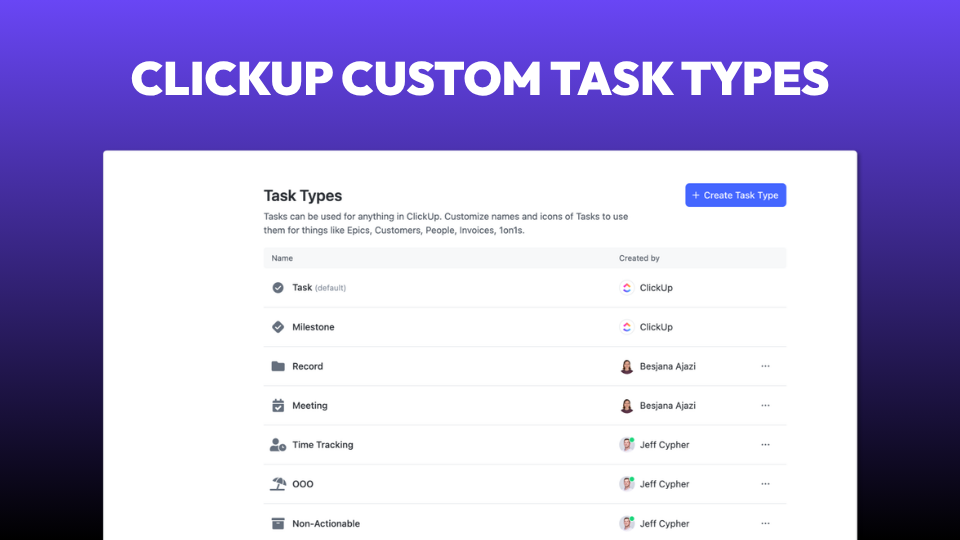Click Besjana Ajazi name in Record row
The width and height of the screenshot is (960, 540).
[x=668, y=366]
